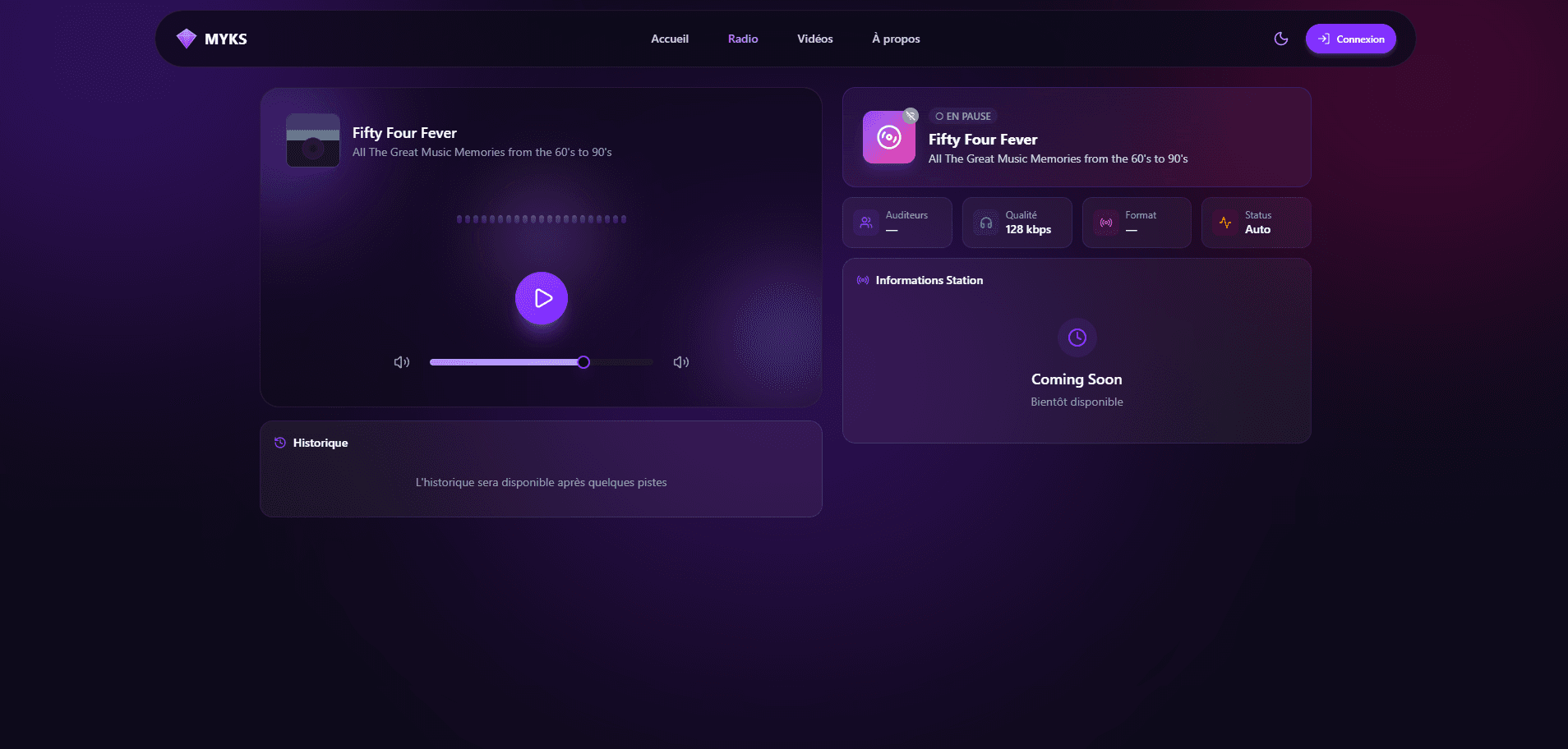Screen dimensions: 1568x749
Task: Click the Auto status value
Action: click(1257, 230)
